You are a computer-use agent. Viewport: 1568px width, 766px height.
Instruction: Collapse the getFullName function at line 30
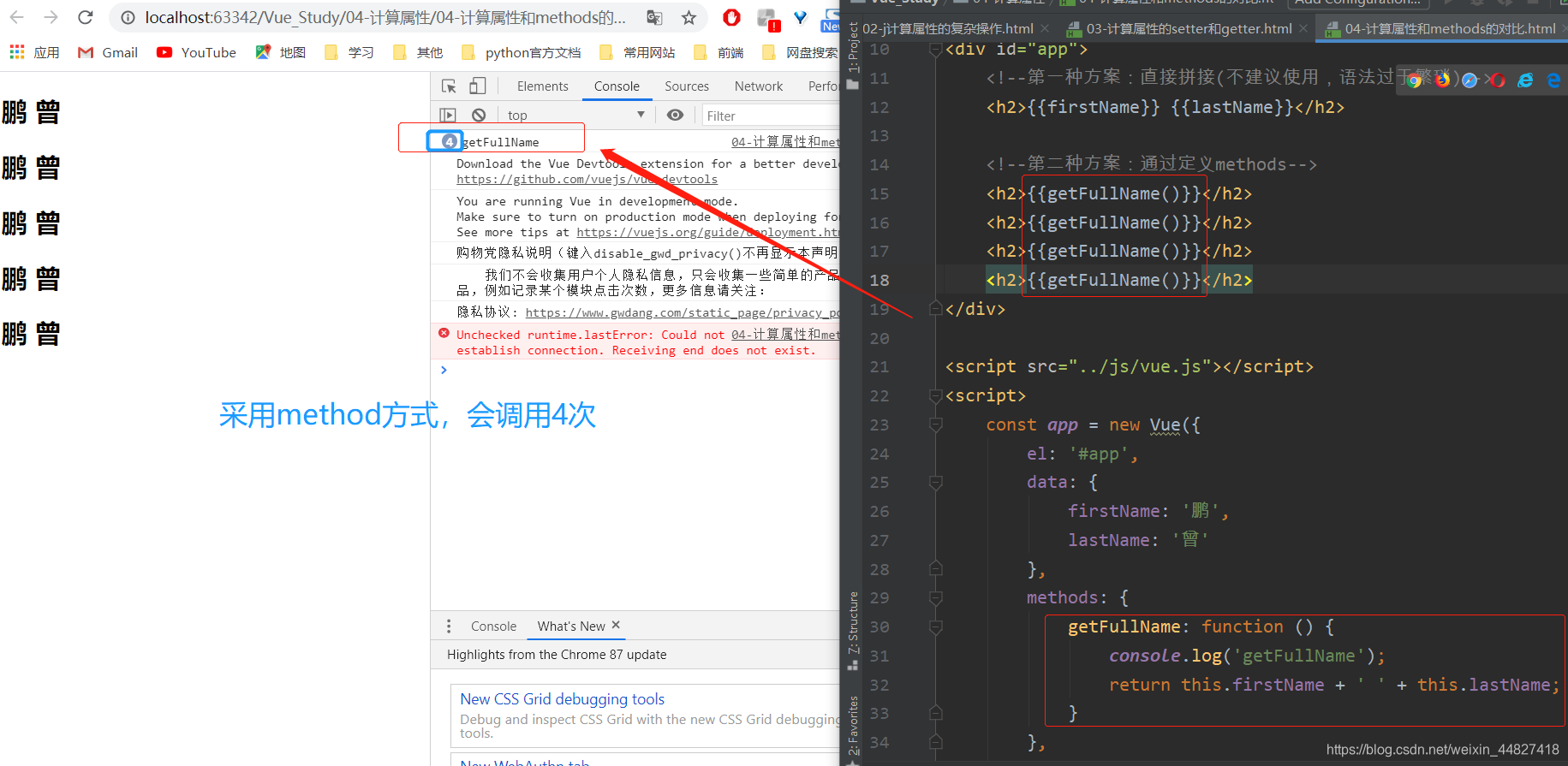(936, 627)
